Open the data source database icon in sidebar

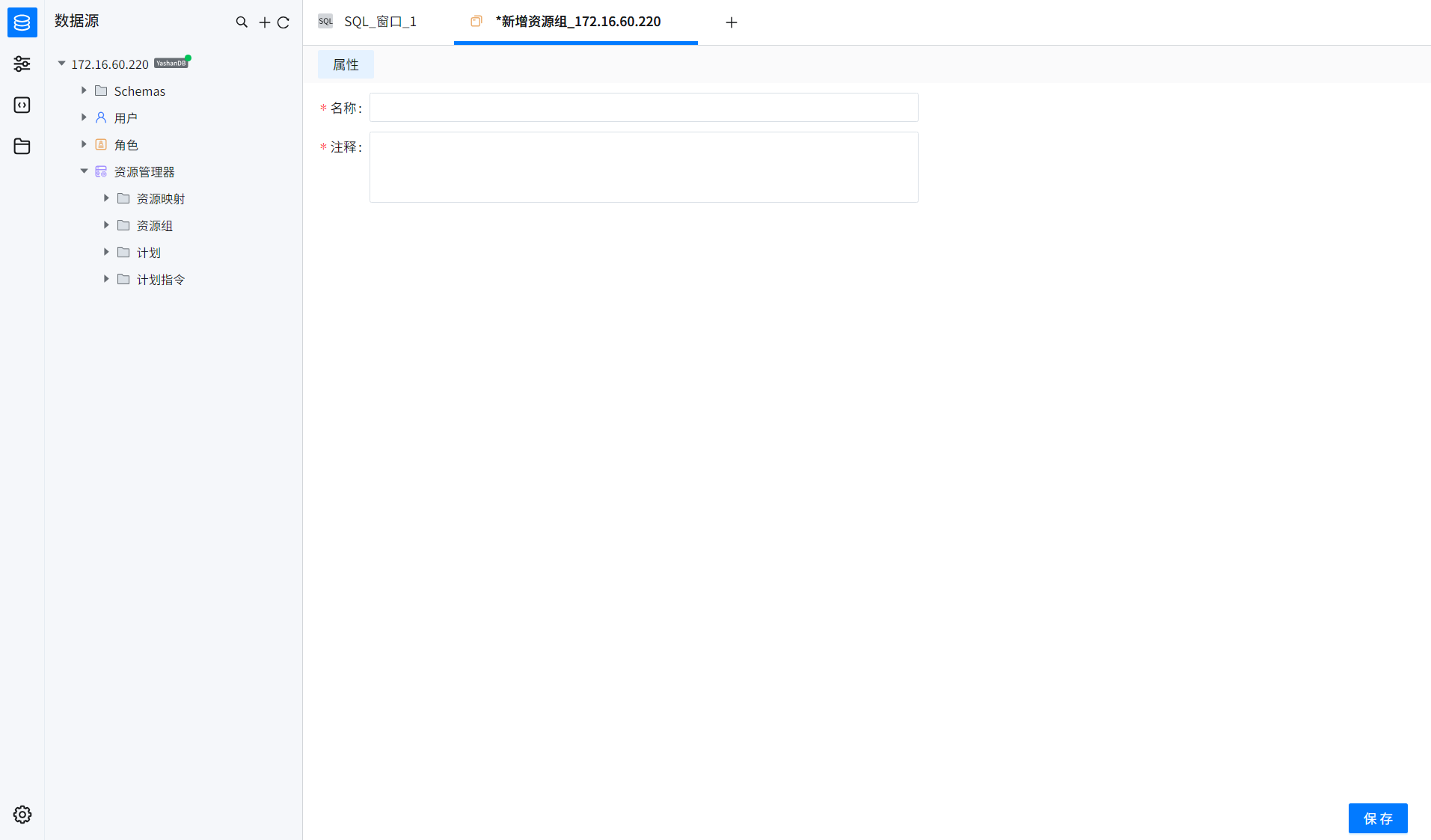click(x=22, y=22)
